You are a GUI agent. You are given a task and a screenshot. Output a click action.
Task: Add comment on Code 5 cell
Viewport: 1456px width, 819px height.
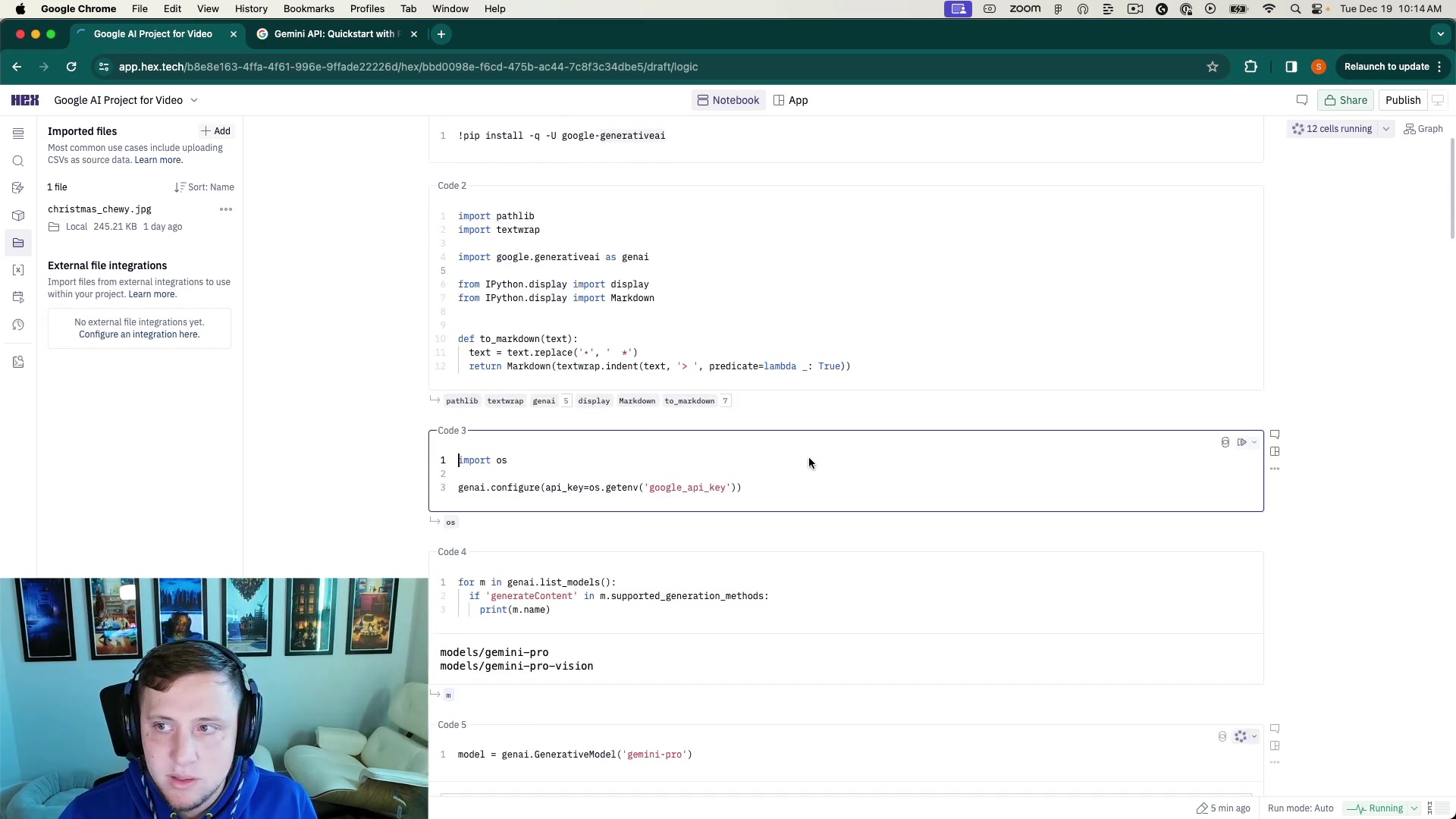tap(1275, 729)
